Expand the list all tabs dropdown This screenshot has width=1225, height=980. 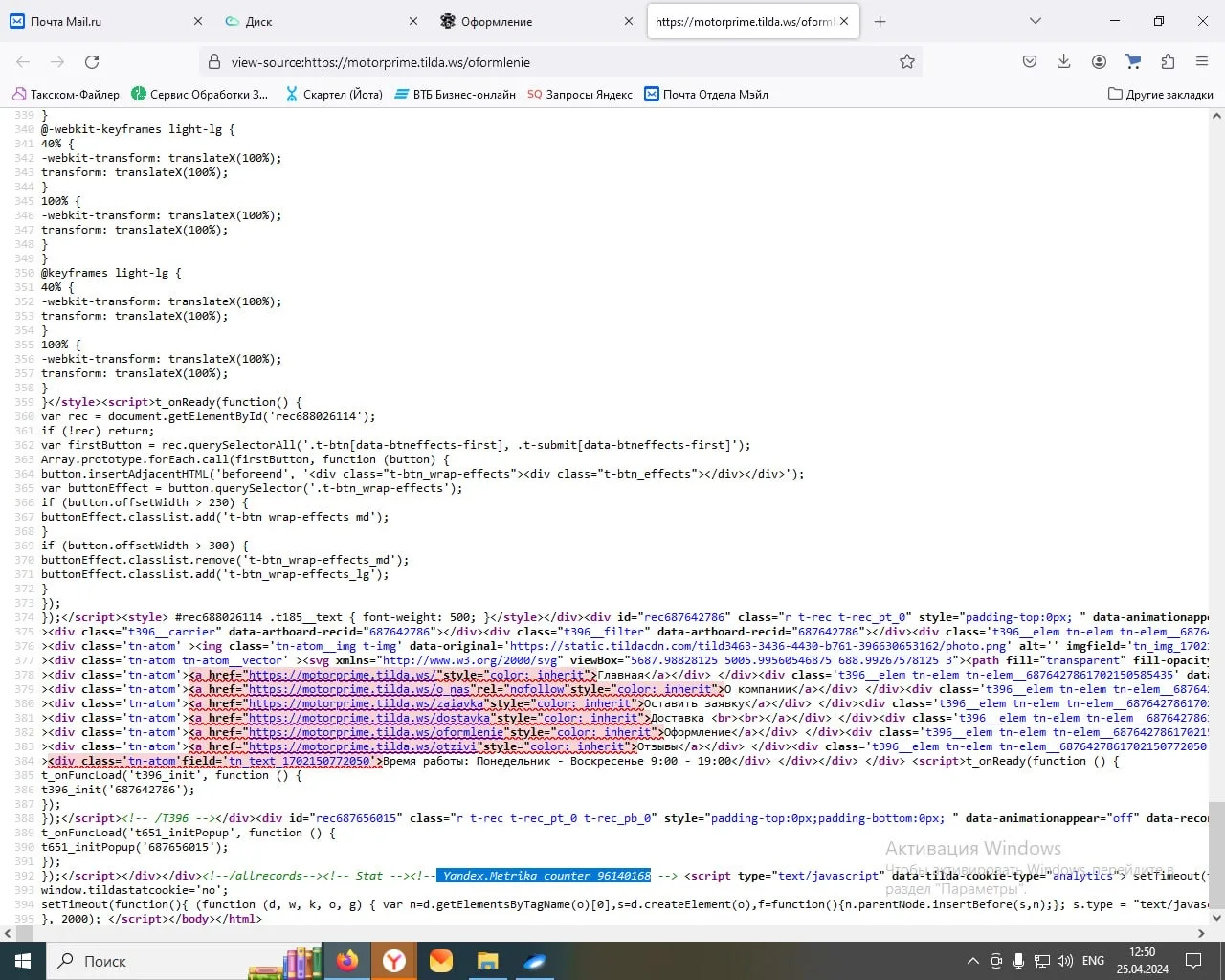[1035, 21]
